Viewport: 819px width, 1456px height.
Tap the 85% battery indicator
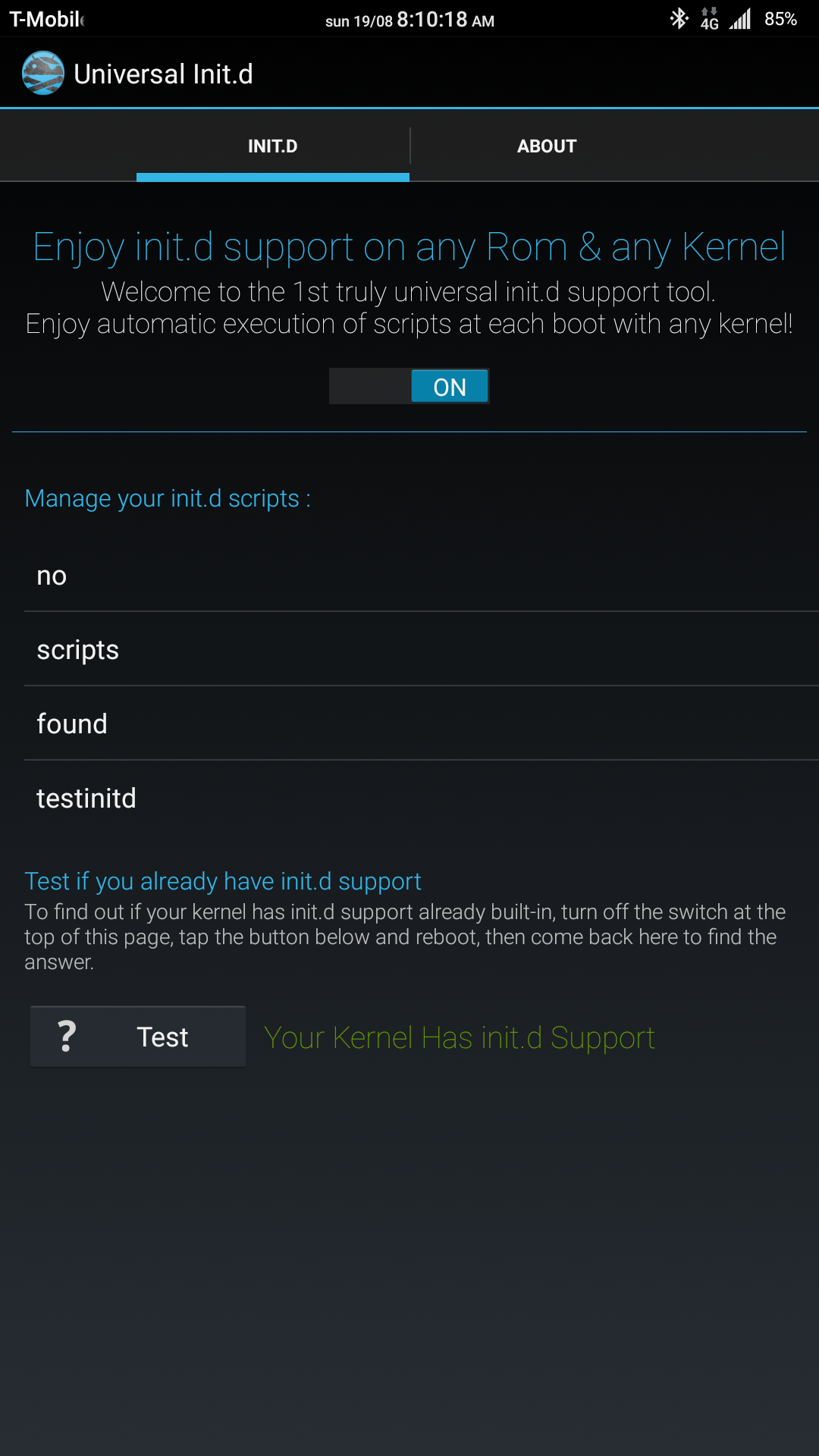[780, 19]
